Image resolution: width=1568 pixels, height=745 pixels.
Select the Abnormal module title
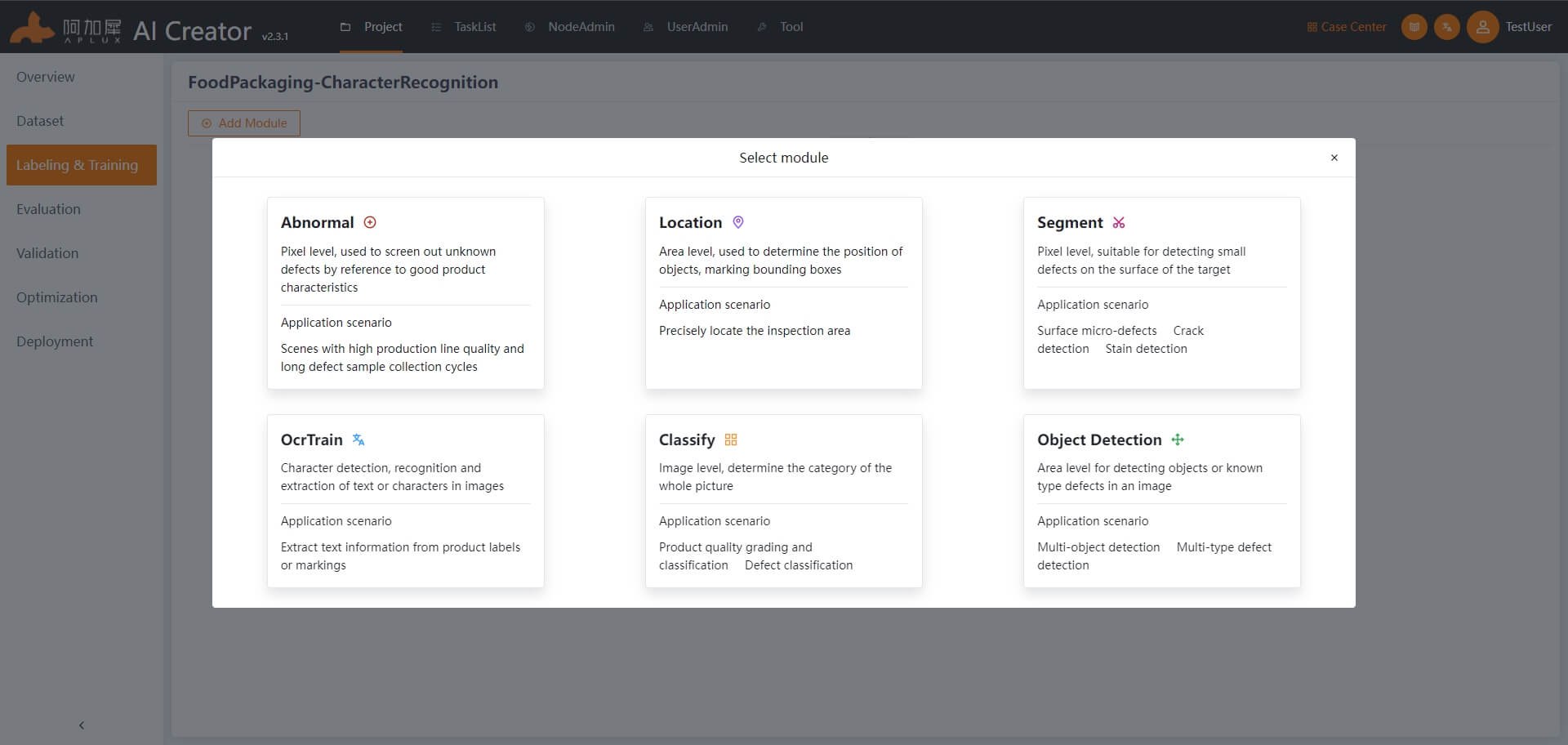coord(318,222)
